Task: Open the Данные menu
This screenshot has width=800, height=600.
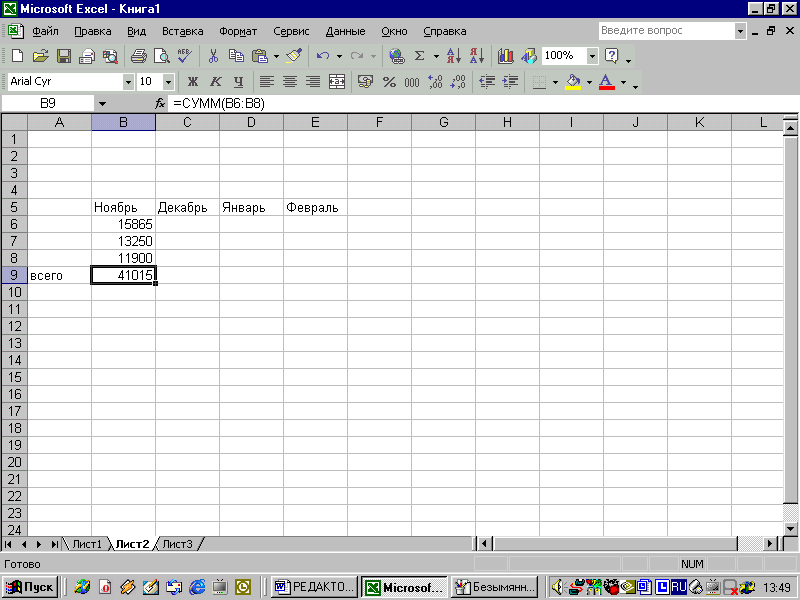Action: tap(345, 31)
